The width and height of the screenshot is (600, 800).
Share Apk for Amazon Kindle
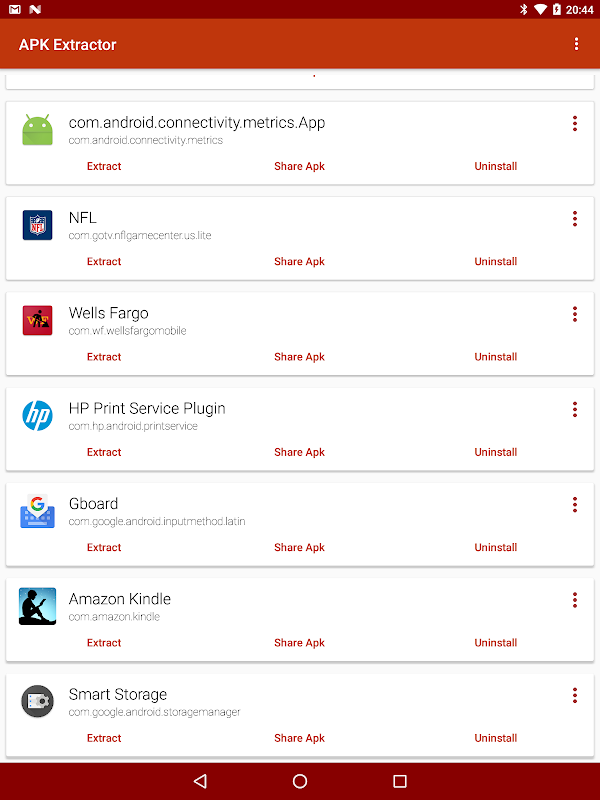[299, 643]
